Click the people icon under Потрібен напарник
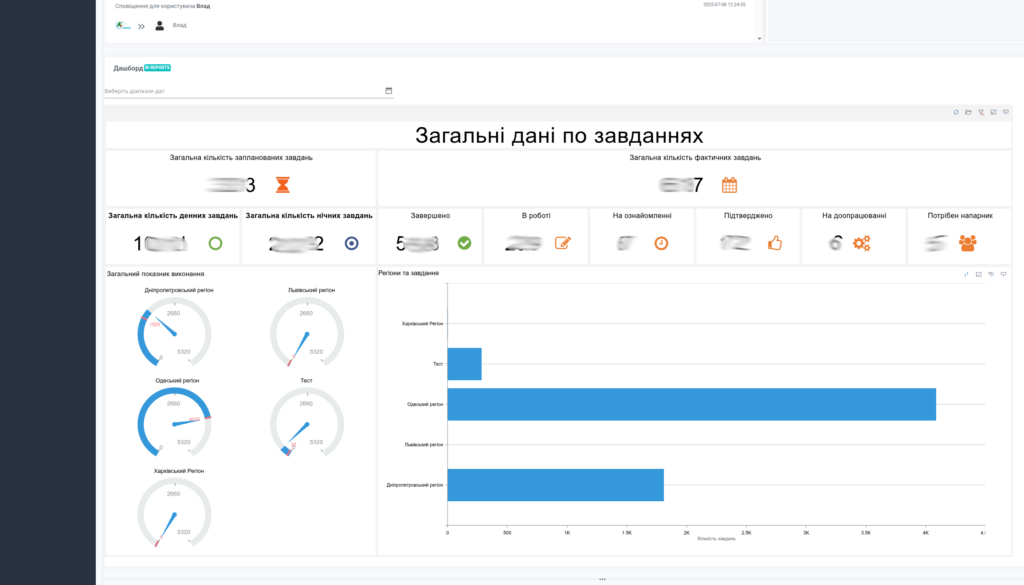The height and width of the screenshot is (585, 1024). [967, 243]
